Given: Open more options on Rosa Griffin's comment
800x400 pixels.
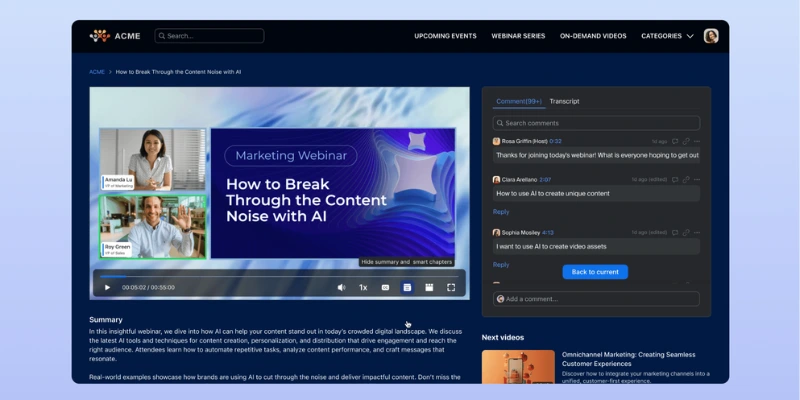Looking at the screenshot, I should point(697,141).
